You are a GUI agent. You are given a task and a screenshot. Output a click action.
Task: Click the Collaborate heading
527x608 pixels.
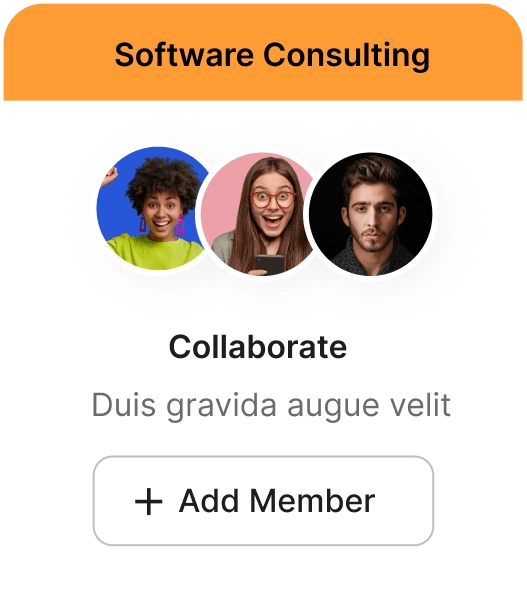258,347
